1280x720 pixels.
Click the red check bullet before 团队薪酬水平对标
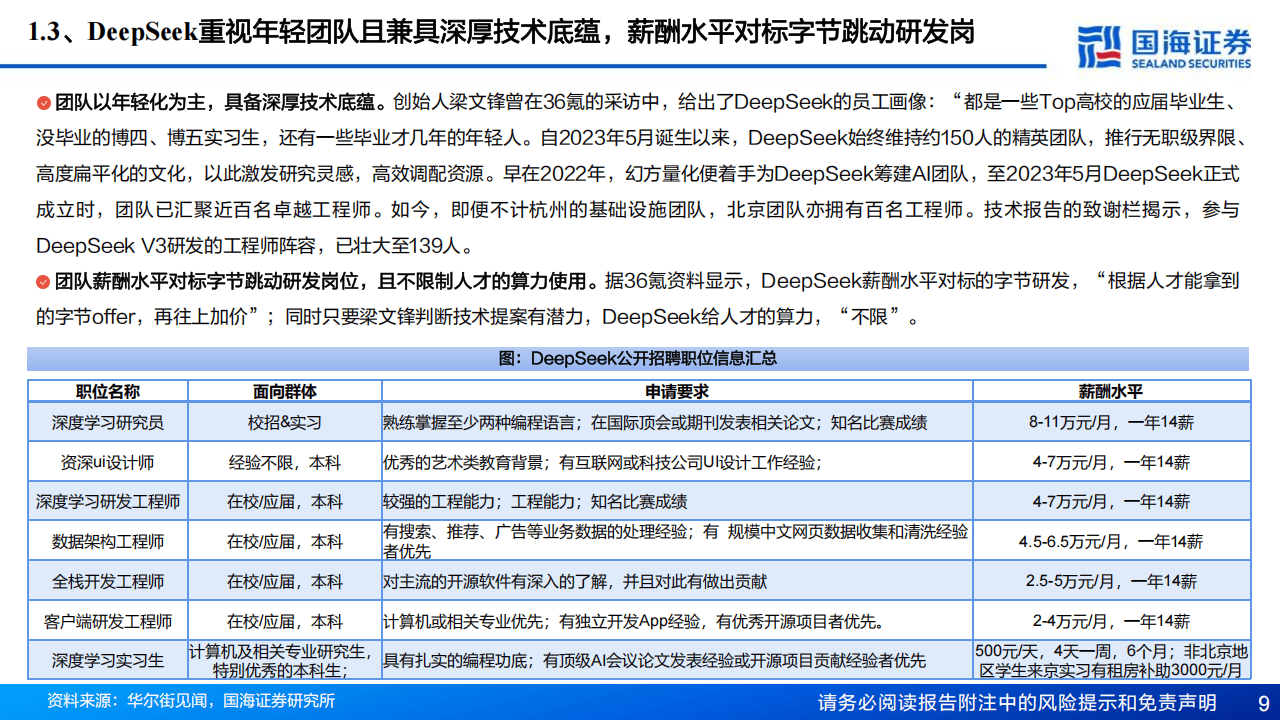point(43,281)
